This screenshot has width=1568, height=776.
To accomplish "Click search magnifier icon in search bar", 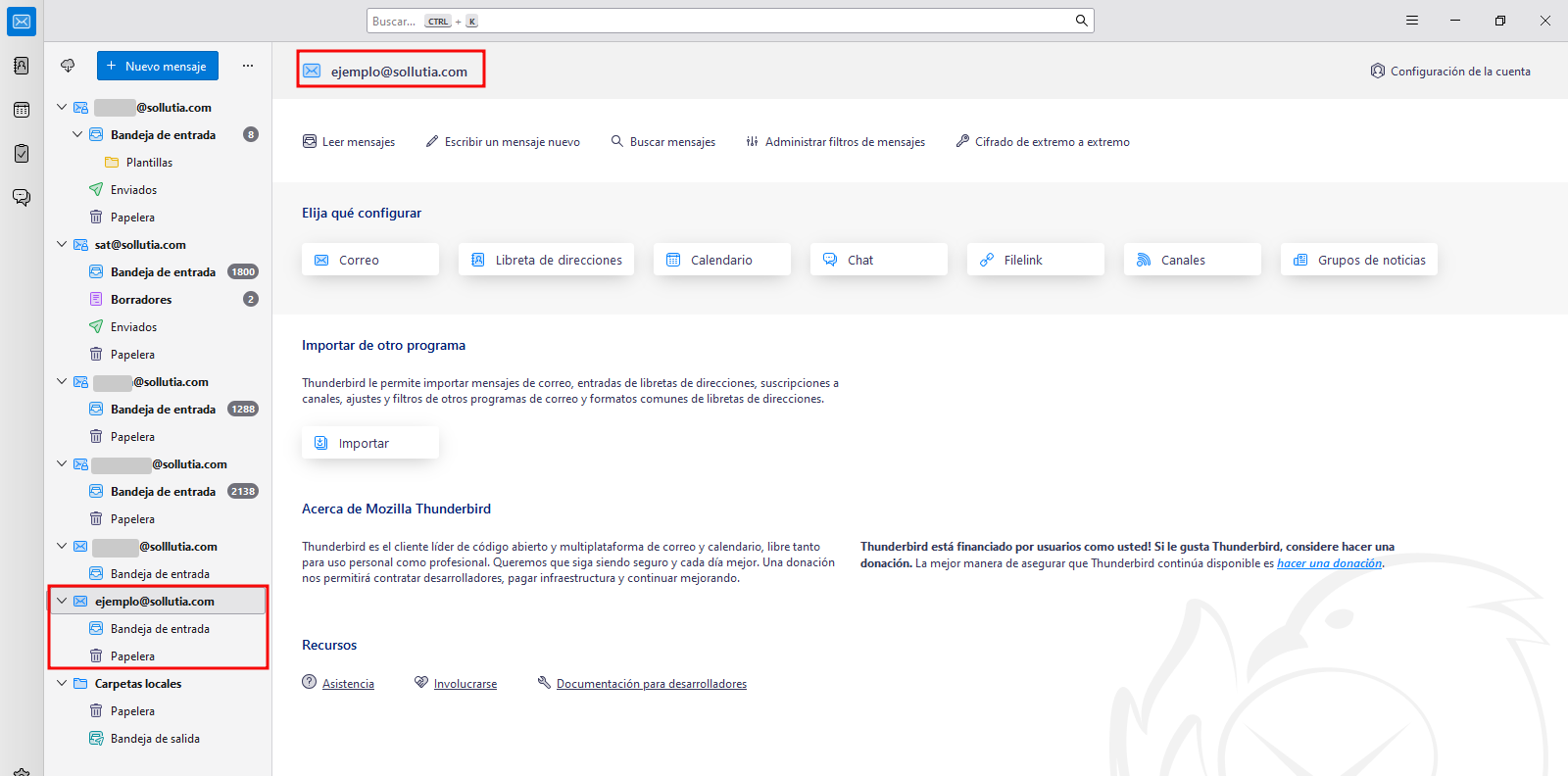I will (x=1082, y=21).
